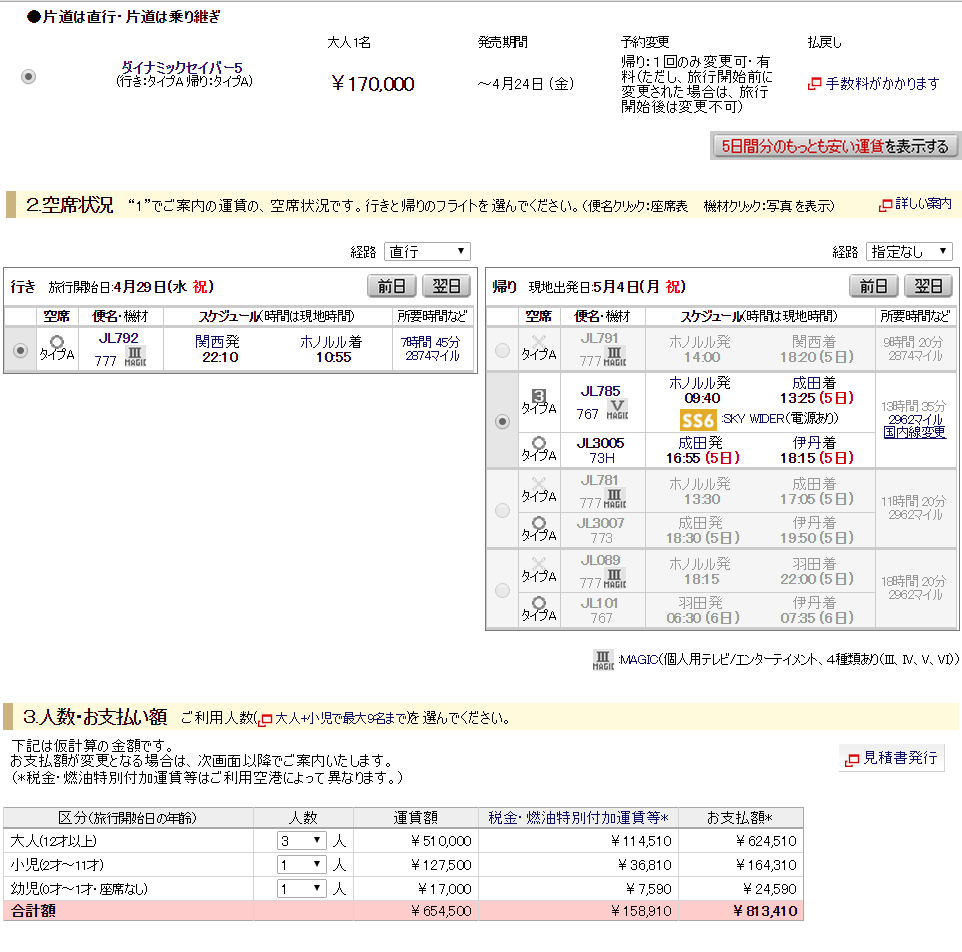962x952 pixels.
Task: Open the JL792 flight seat map link
Action: [118, 338]
